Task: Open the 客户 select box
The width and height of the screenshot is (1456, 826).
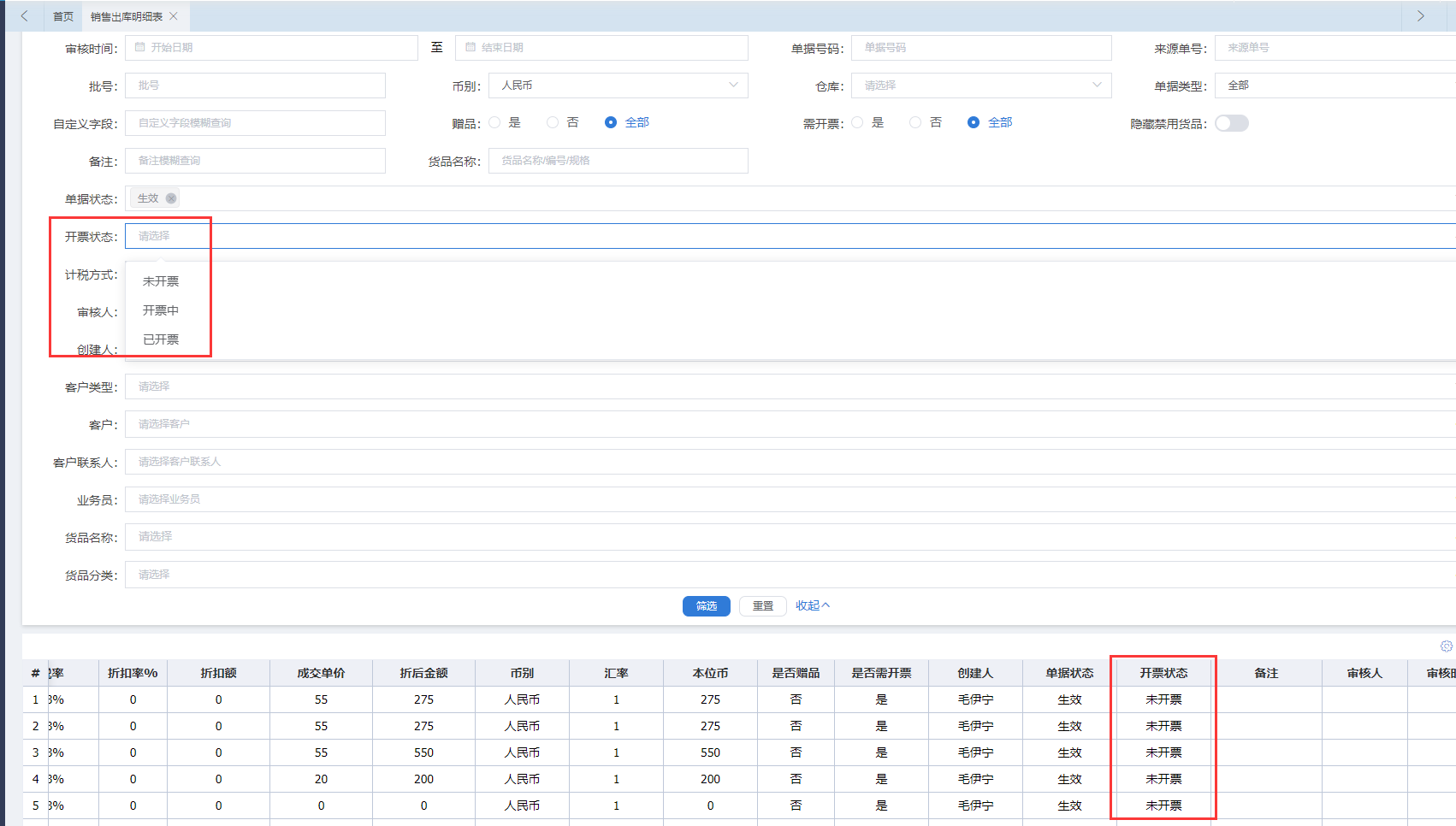Action: click(x=790, y=424)
